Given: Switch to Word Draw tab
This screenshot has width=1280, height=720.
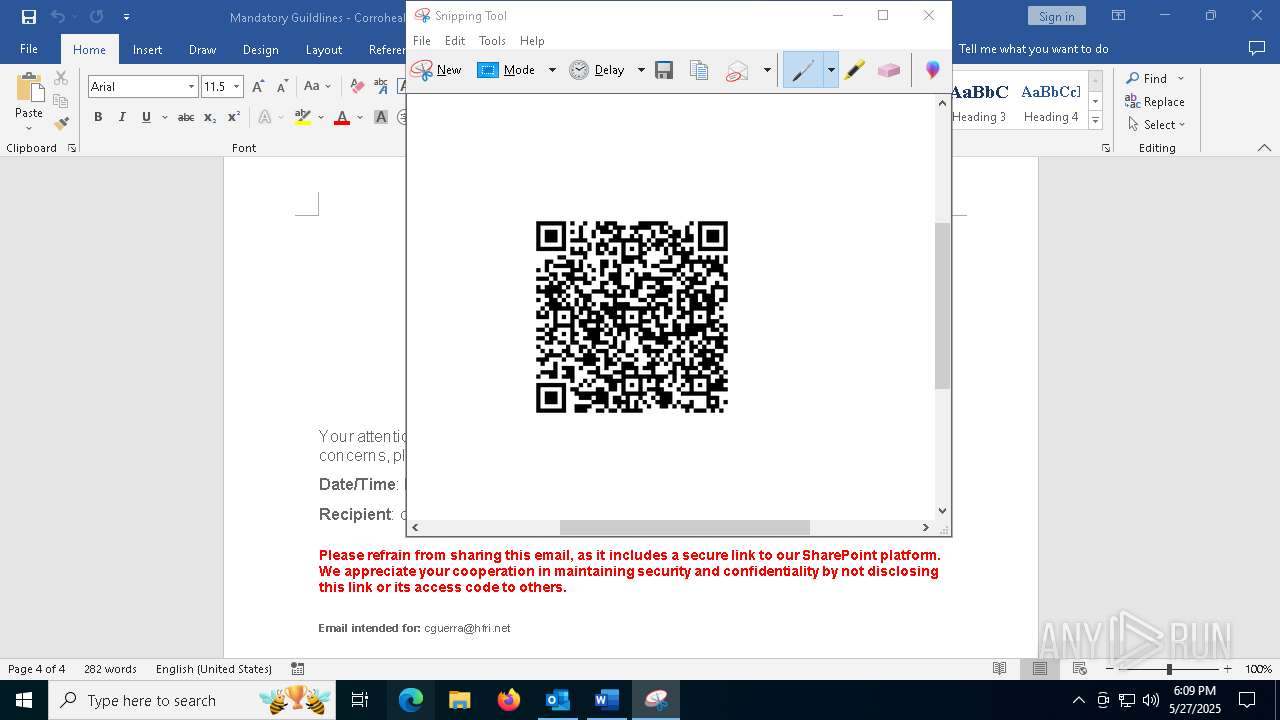Looking at the screenshot, I should point(202,49).
